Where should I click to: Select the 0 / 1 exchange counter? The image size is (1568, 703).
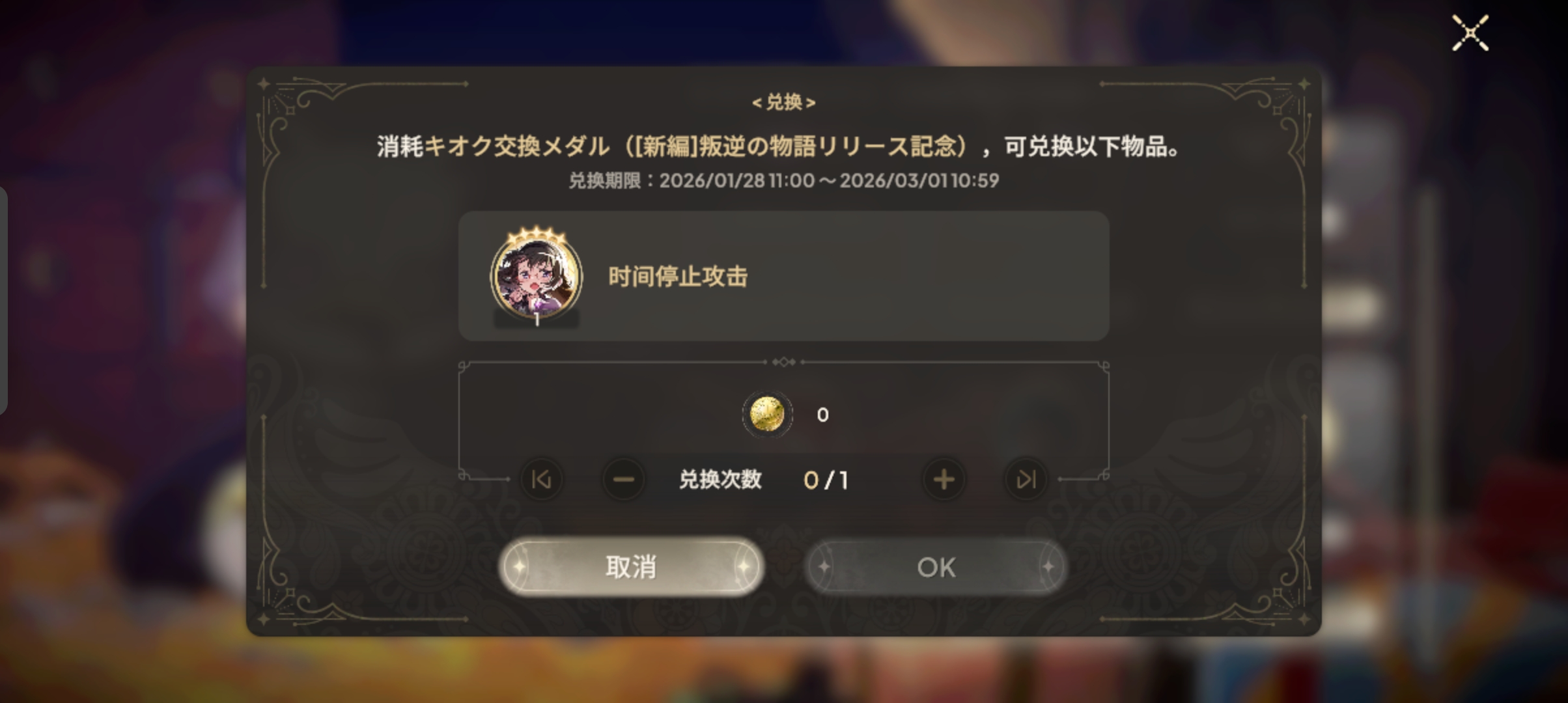click(826, 480)
